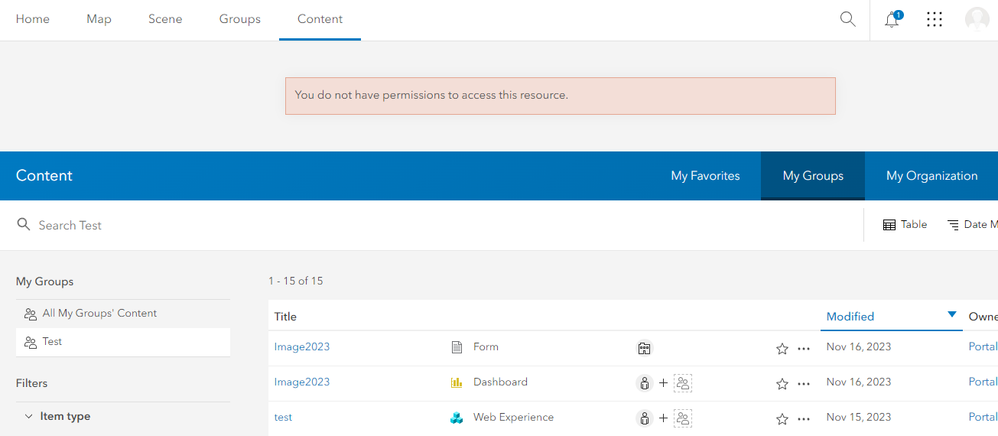The height and width of the screenshot is (436, 998).
Task: Switch to My Organization tab
Action: pyautogui.click(x=931, y=176)
